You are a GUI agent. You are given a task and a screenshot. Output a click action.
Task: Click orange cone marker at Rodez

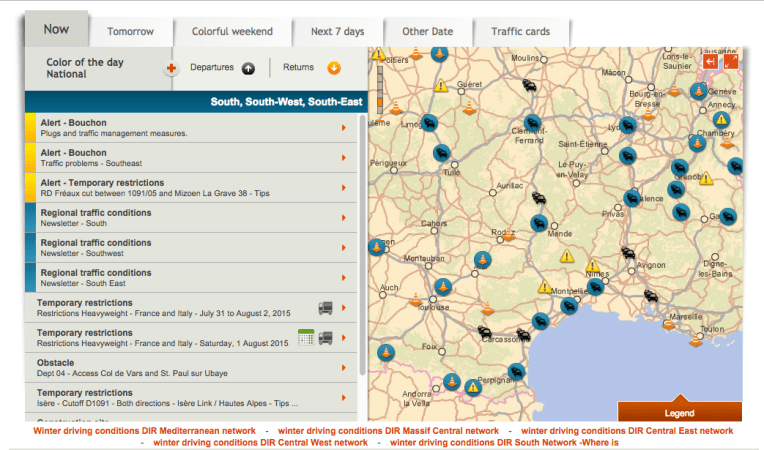pyautogui.click(x=508, y=235)
